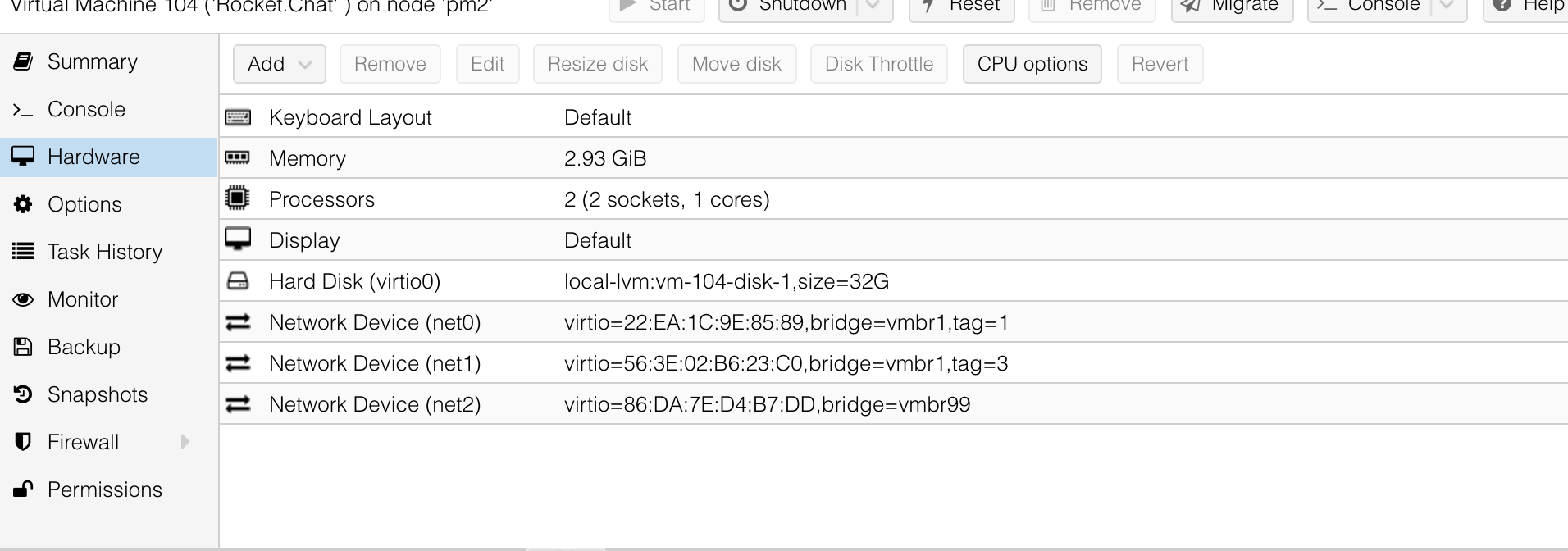
Task: Click the Keyboard Layout icon
Action: tap(238, 116)
